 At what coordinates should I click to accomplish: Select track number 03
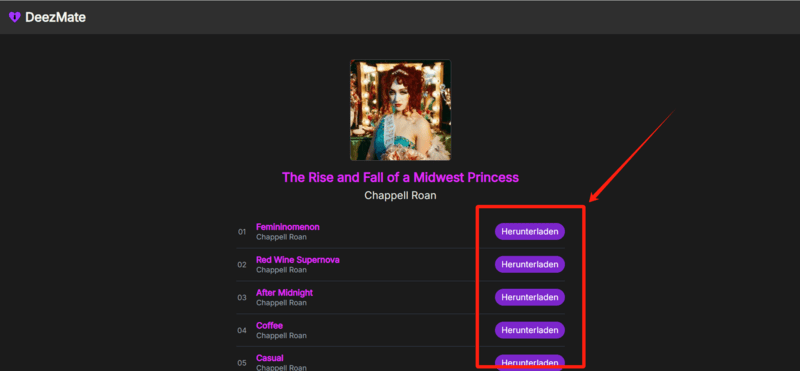coord(242,298)
